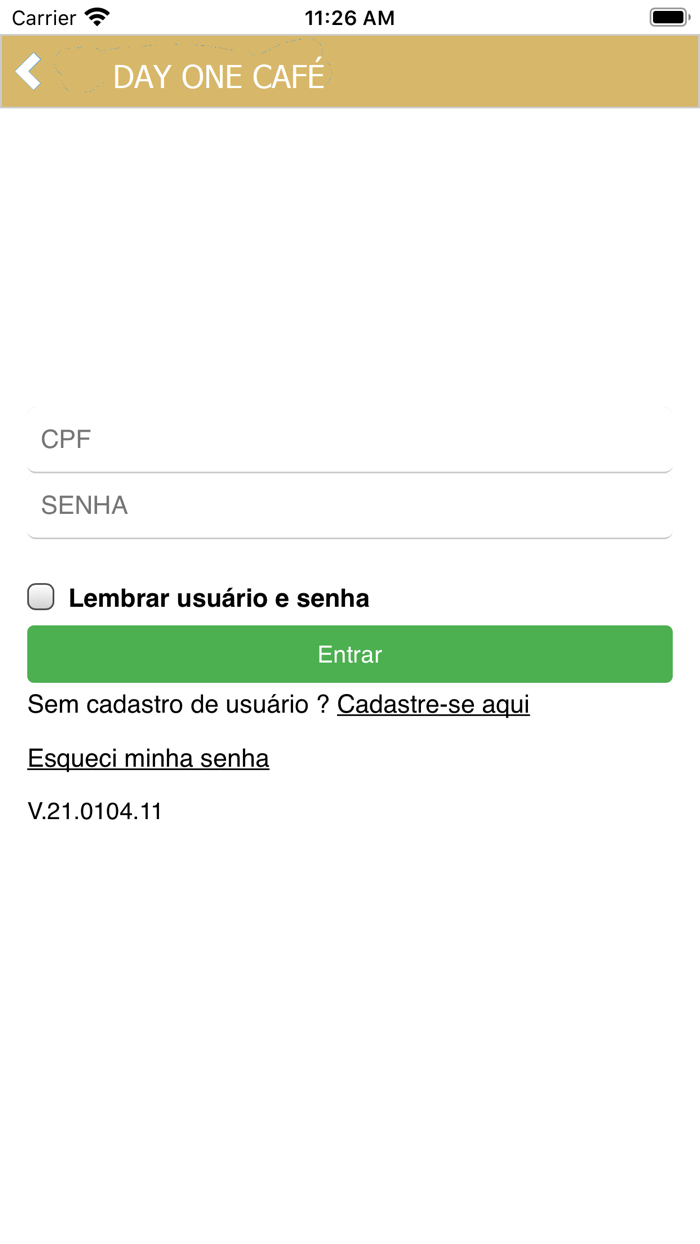Open the "Cadastre-se aqui" link
The image size is (700, 1244).
click(x=433, y=704)
